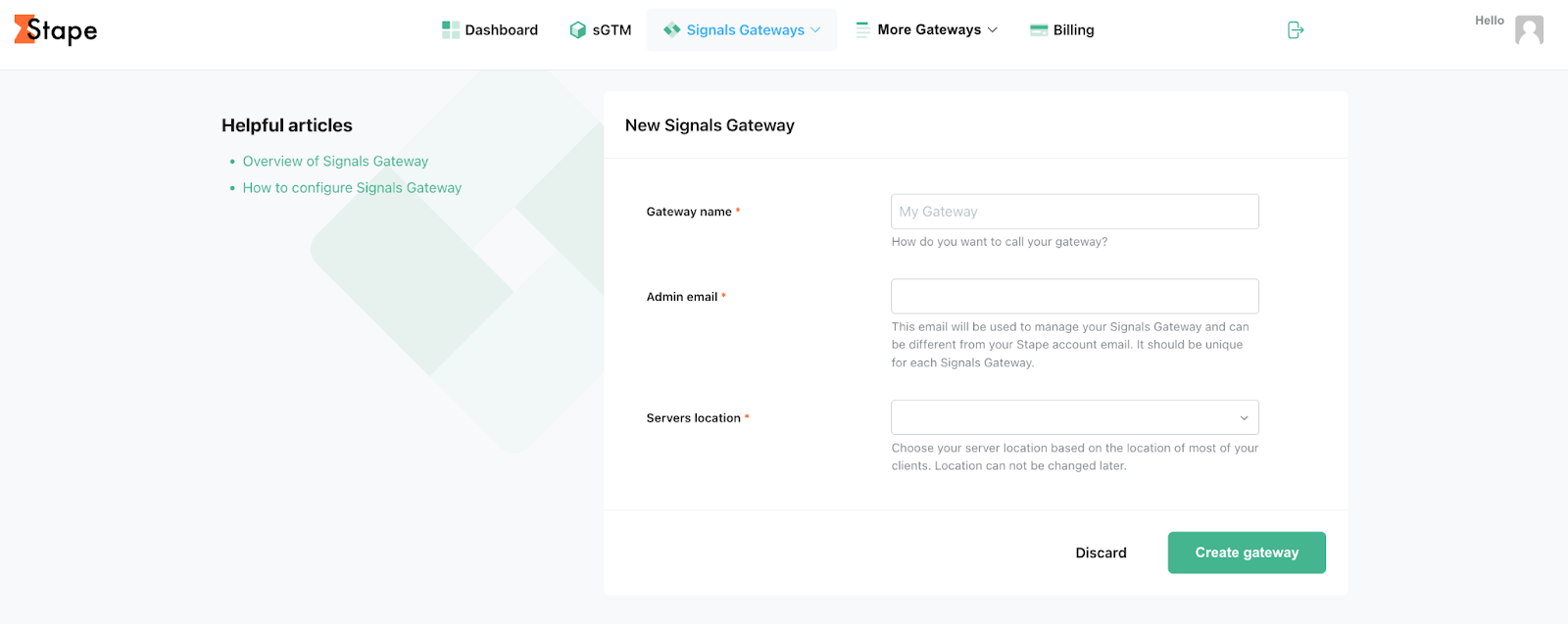
Task: Open the Servers location dropdown
Action: (x=1075, y=417)
